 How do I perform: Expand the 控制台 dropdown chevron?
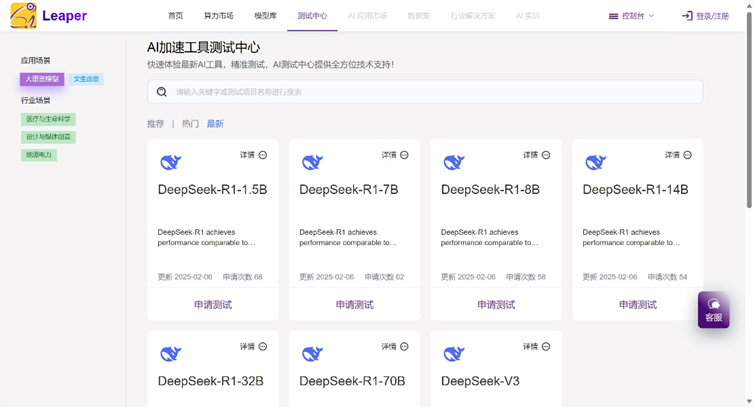652,16
